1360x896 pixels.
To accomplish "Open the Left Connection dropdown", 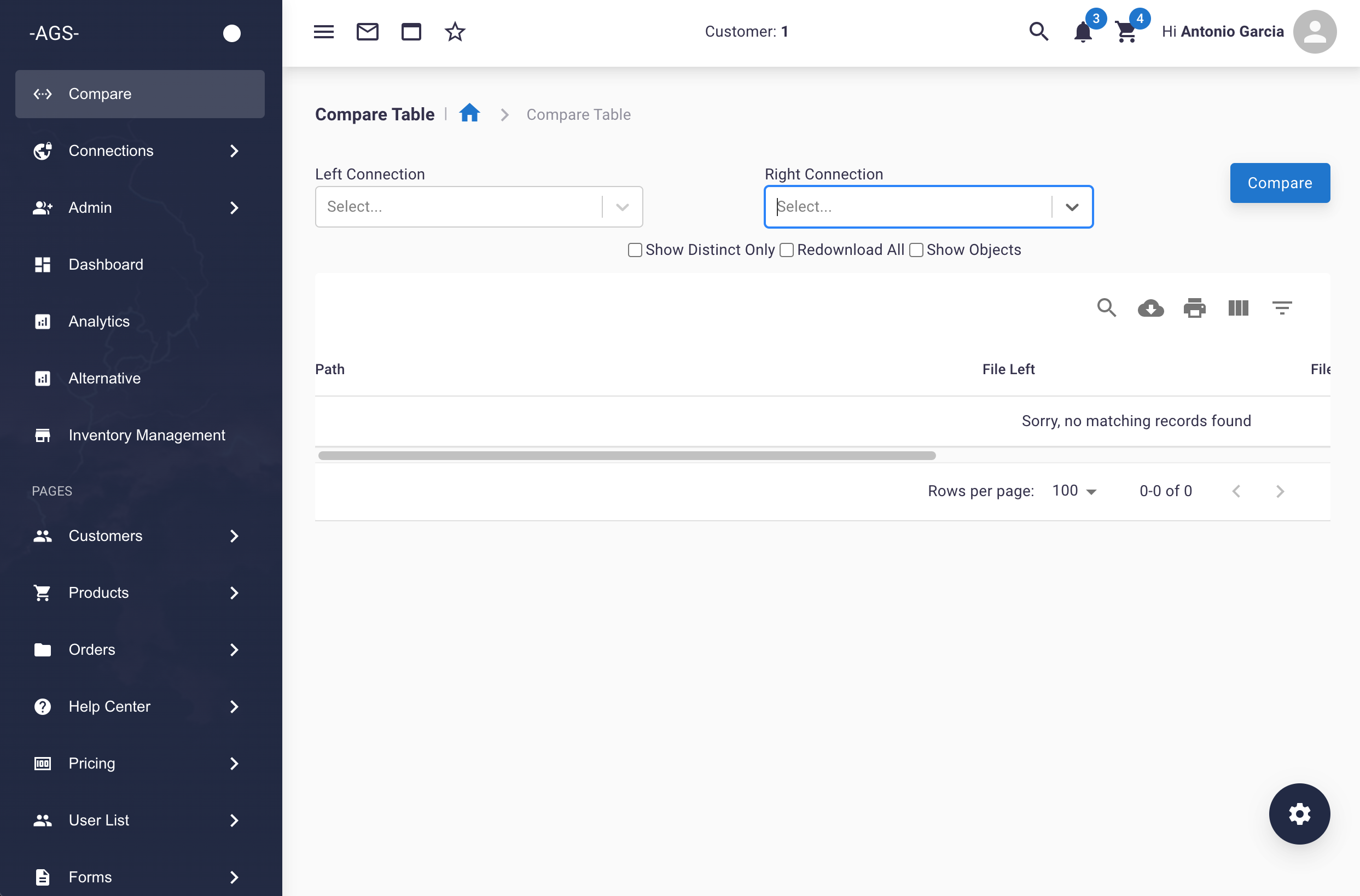I will pyautogui.click(x=478, y=207).
